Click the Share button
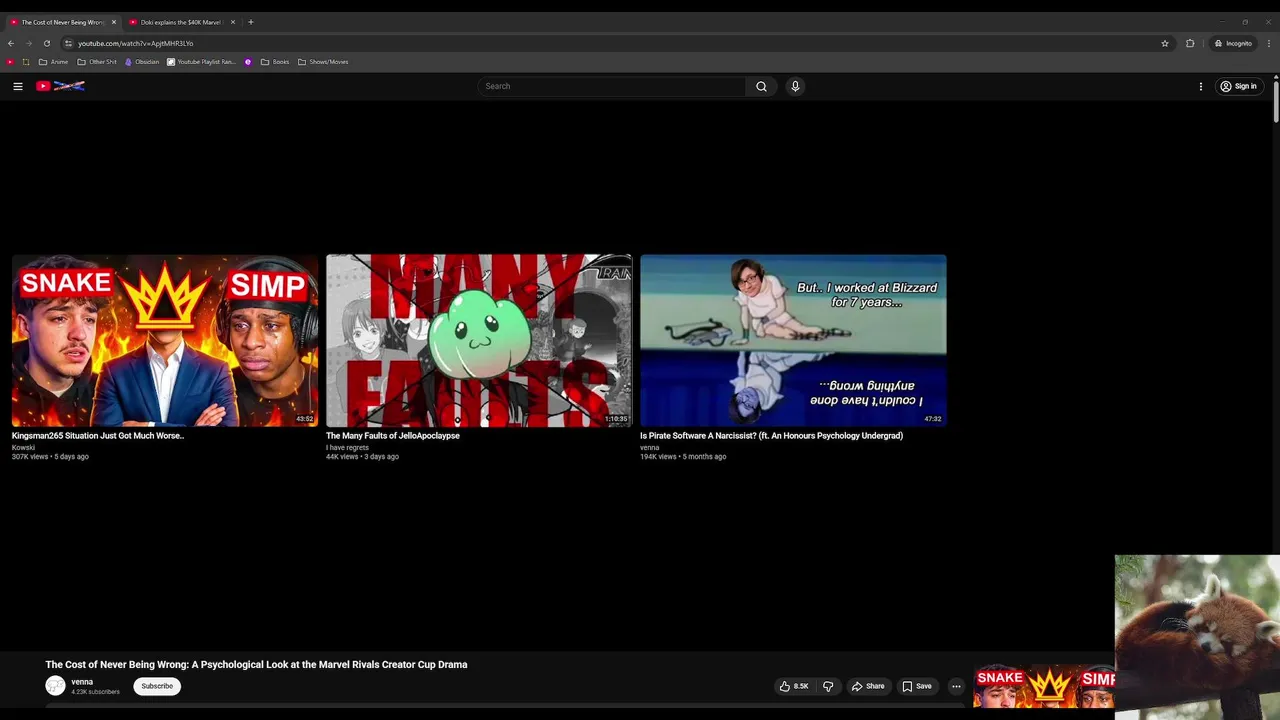 pos(867,686)
